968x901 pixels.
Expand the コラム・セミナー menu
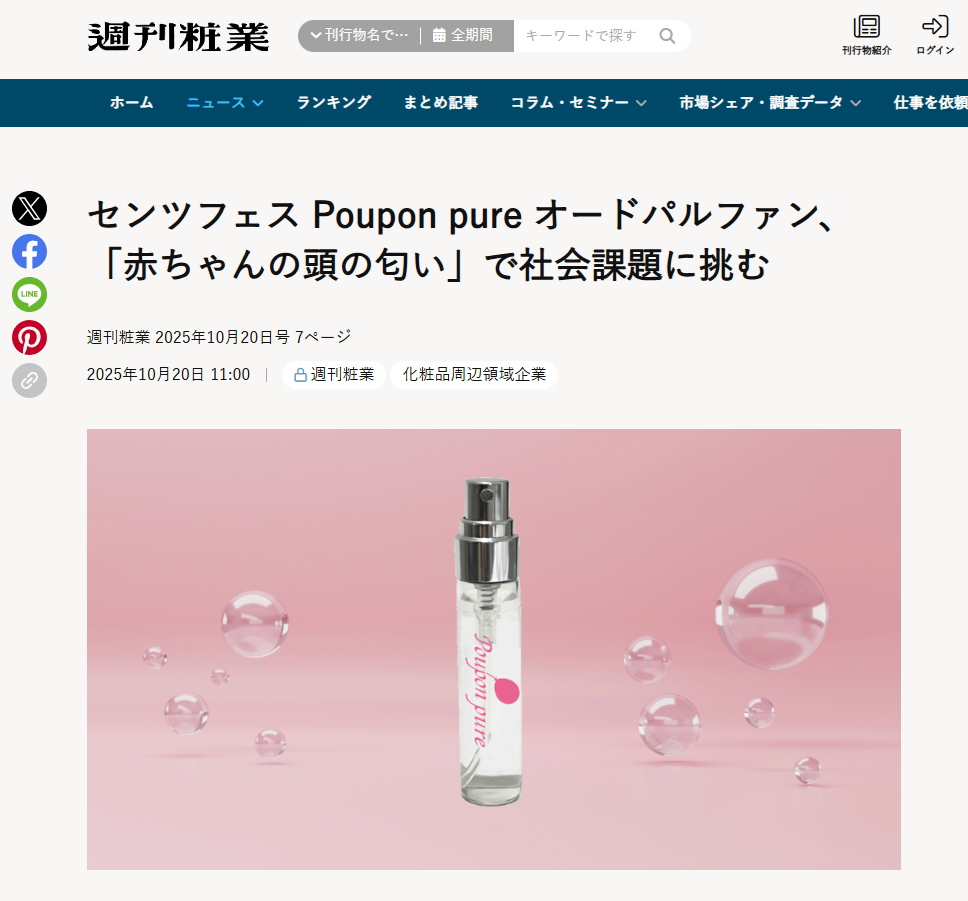click(578, 103)
